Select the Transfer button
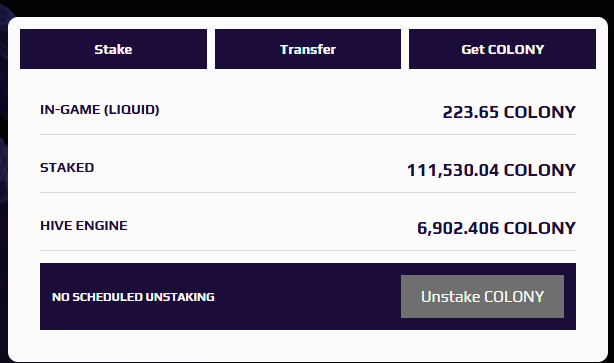Screen dimensions: 614x363 pyautogui.click(x=308, y=49)
